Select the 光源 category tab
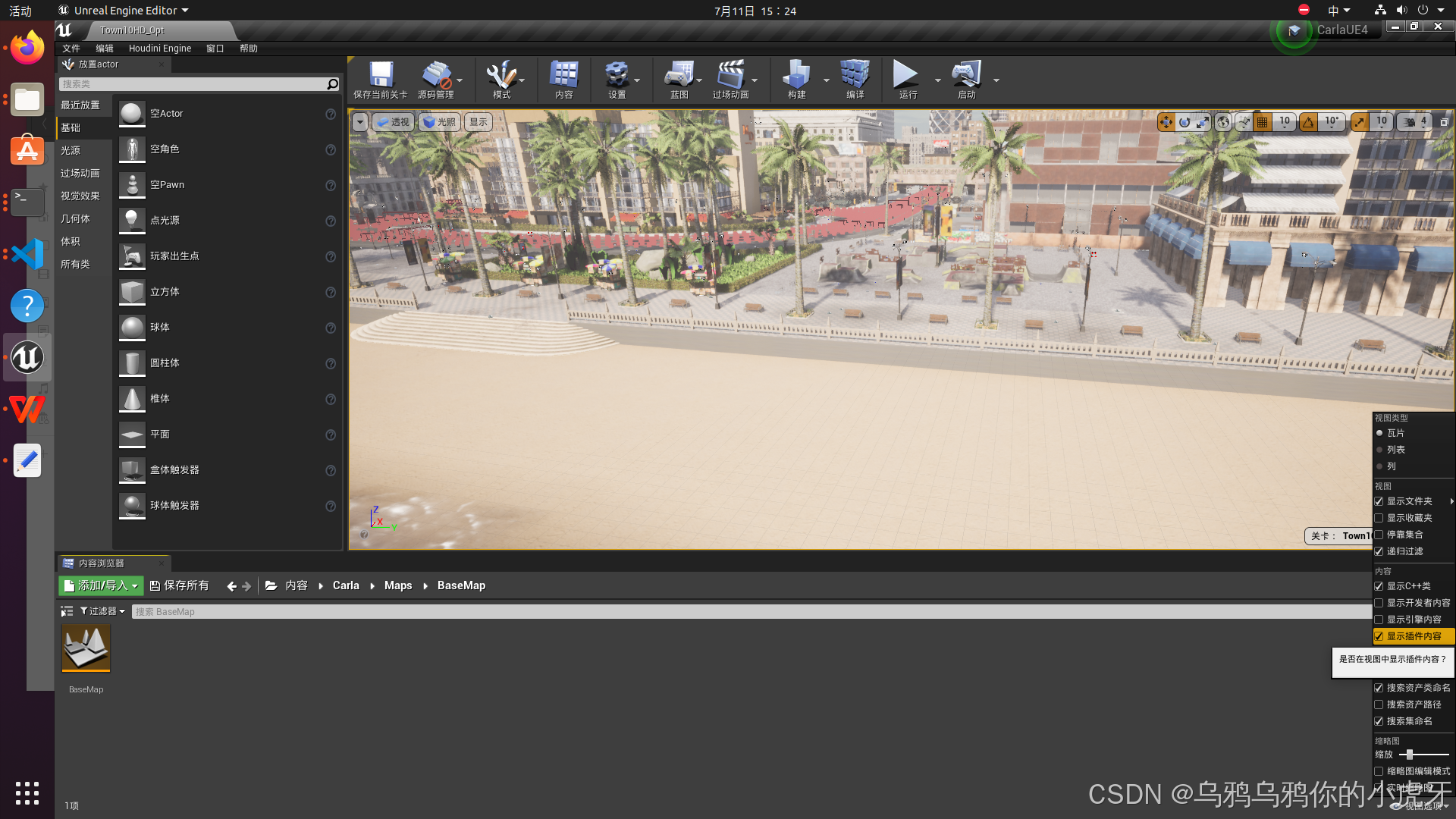 click(71, 151)
